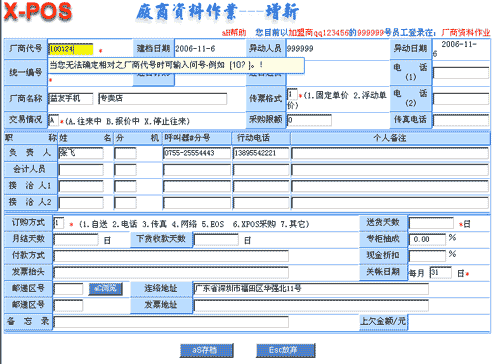Open the aH帮助 help link
This screenshot has width=500, height=364.
[x=234, y=33]
